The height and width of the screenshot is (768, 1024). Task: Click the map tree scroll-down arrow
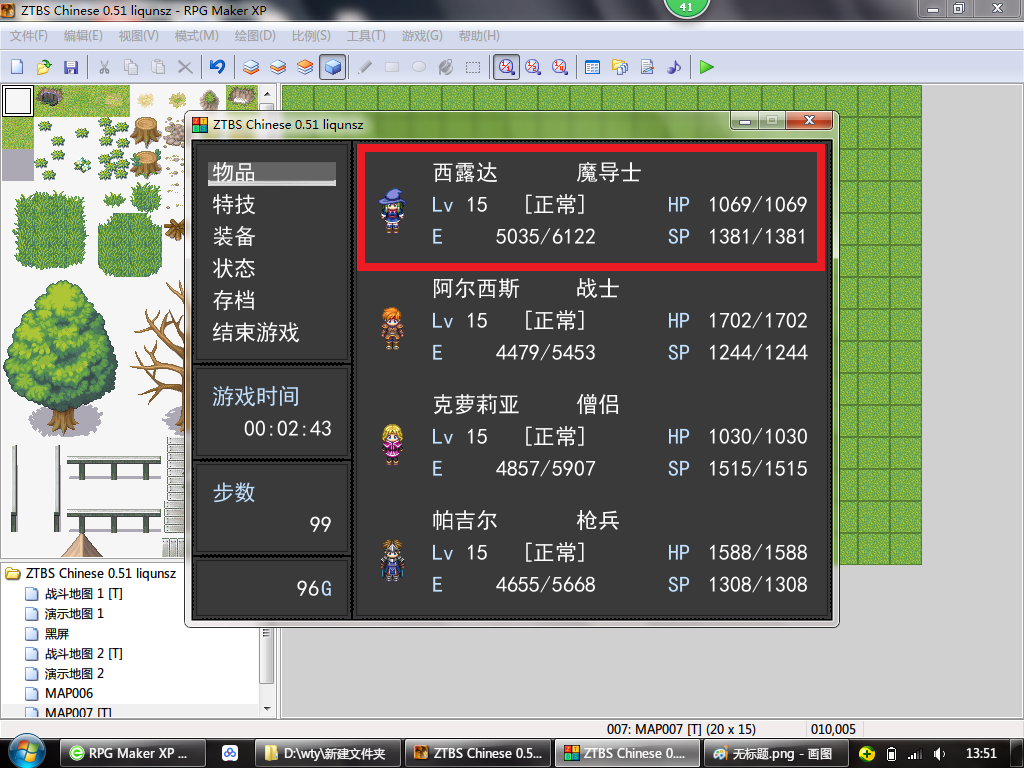pos(266,709)
